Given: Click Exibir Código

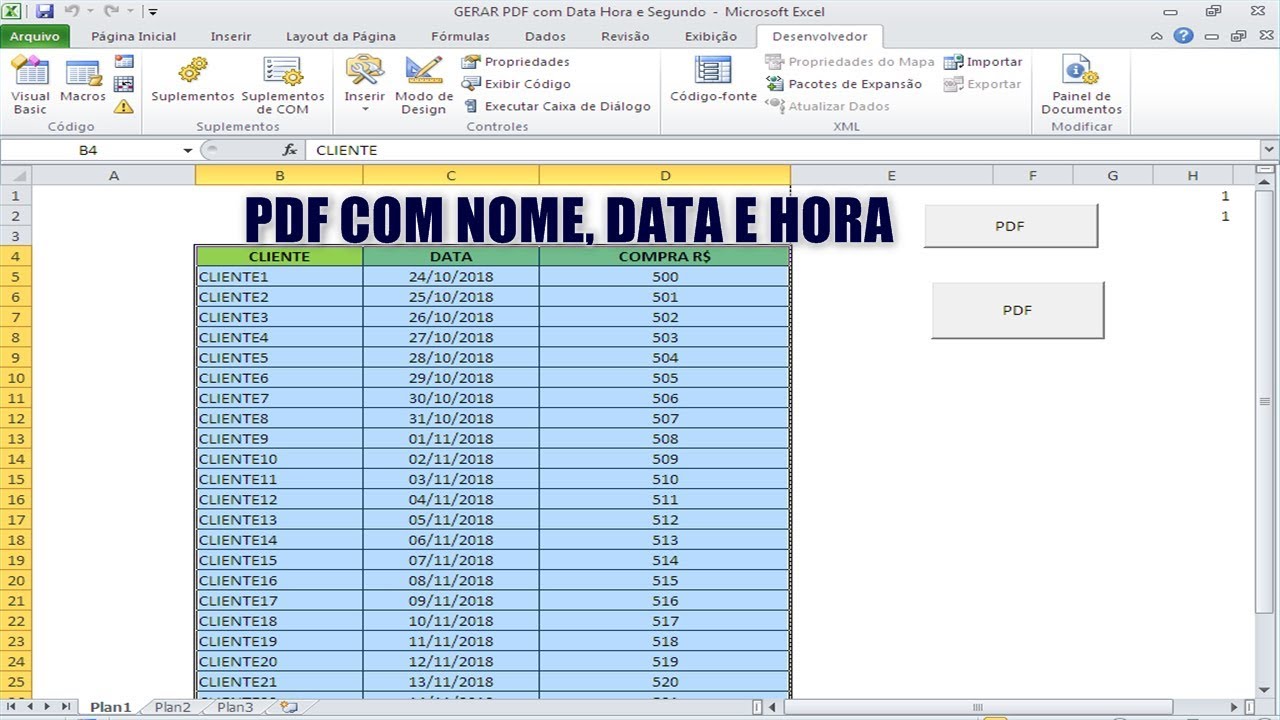Looking at the screenshot, I should (516, 84).
